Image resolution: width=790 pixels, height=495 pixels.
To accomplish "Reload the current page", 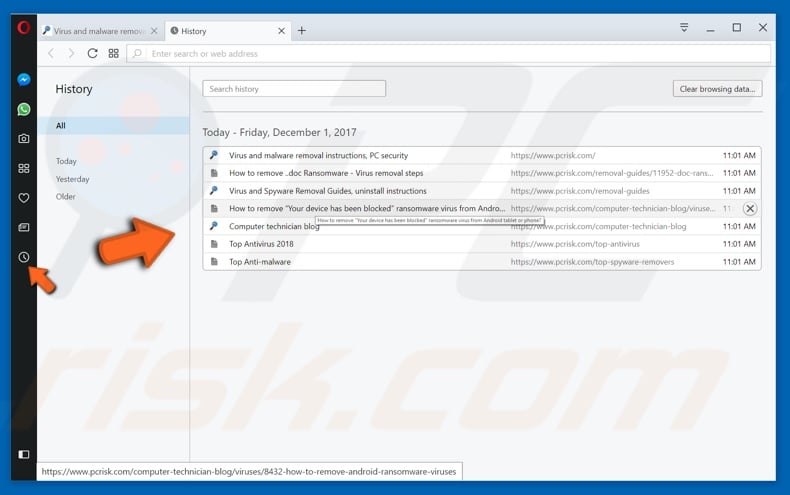I will tap(92, 53).
